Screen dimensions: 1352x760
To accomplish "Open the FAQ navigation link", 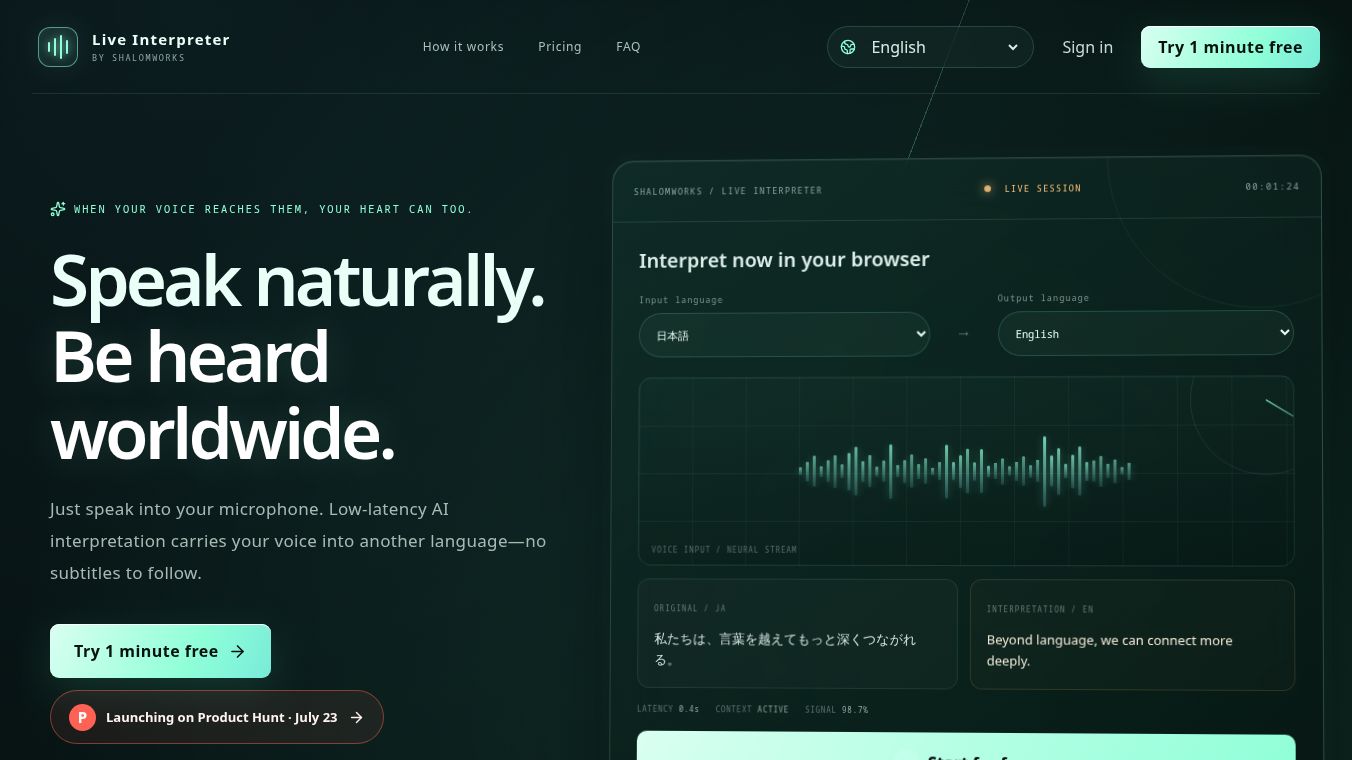I will click(x=628, y=47).
